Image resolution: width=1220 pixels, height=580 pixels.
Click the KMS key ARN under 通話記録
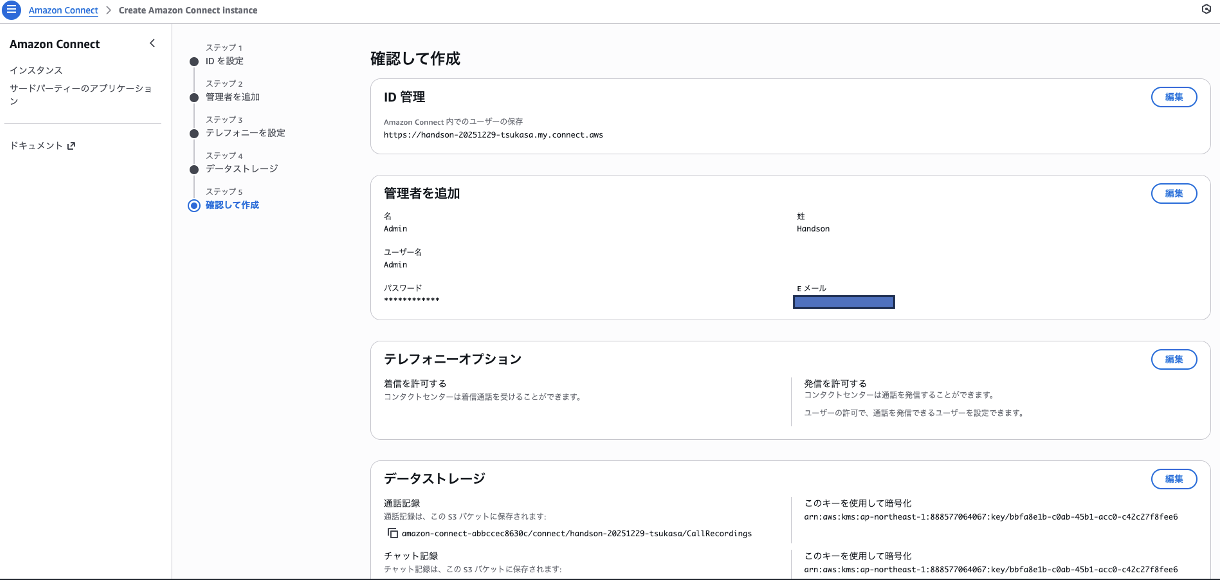coord(991,517)
